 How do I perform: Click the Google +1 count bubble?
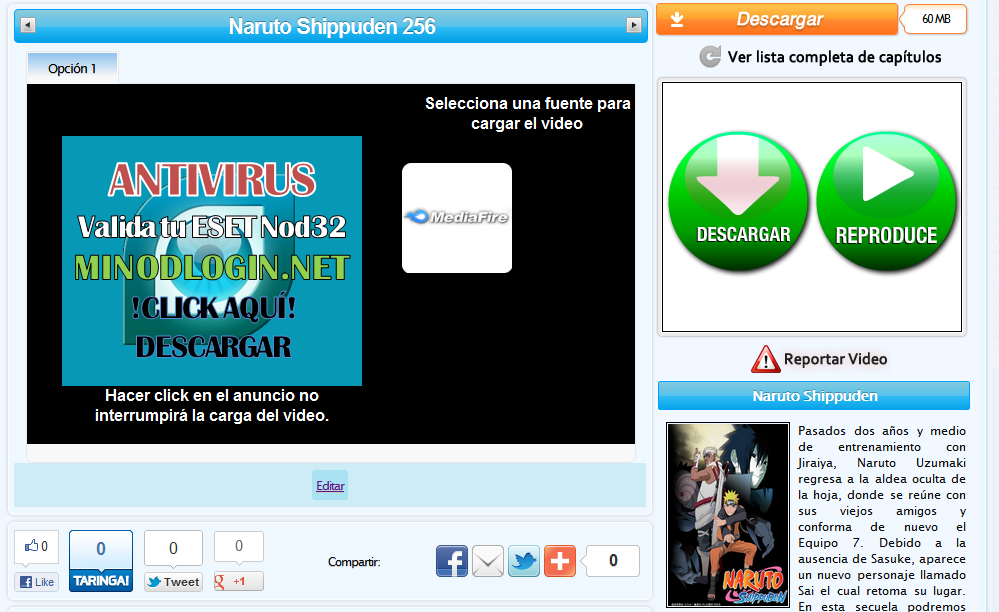239,546
